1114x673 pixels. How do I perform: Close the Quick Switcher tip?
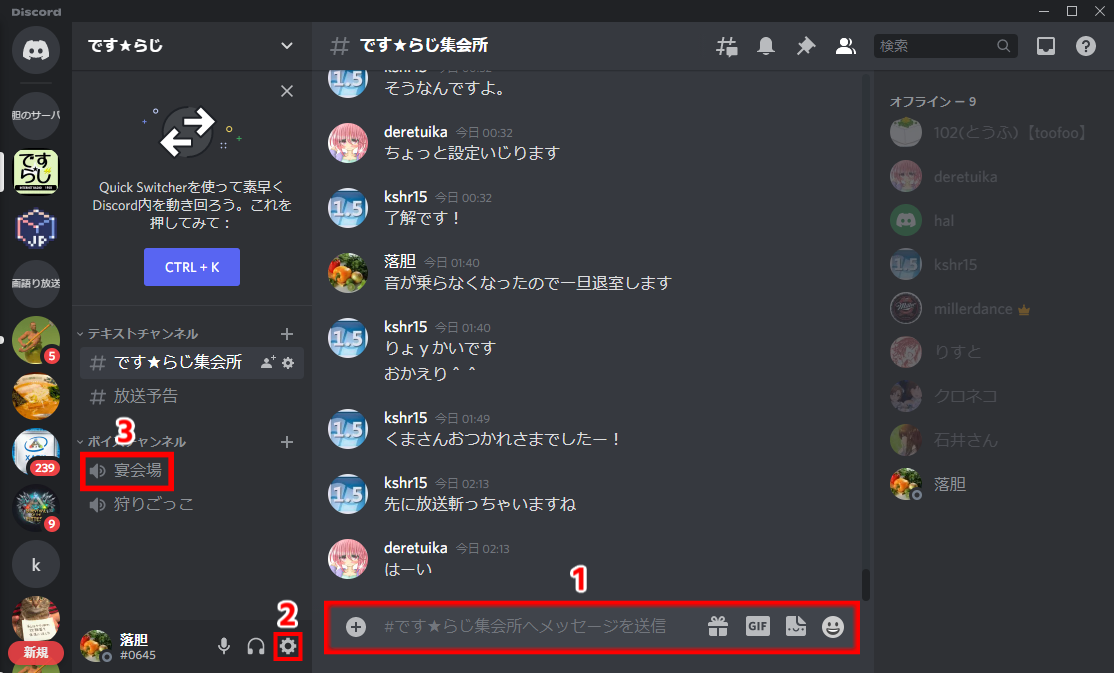[x=287, y=91]
